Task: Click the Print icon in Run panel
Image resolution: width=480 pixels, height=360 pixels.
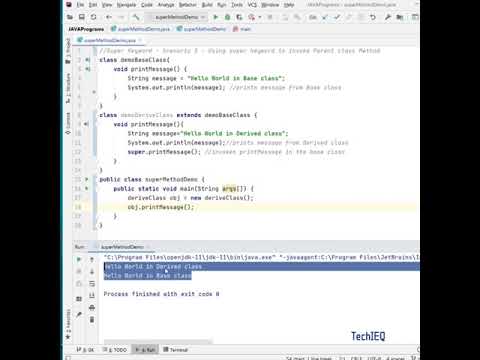Action: tap(92, 307)
